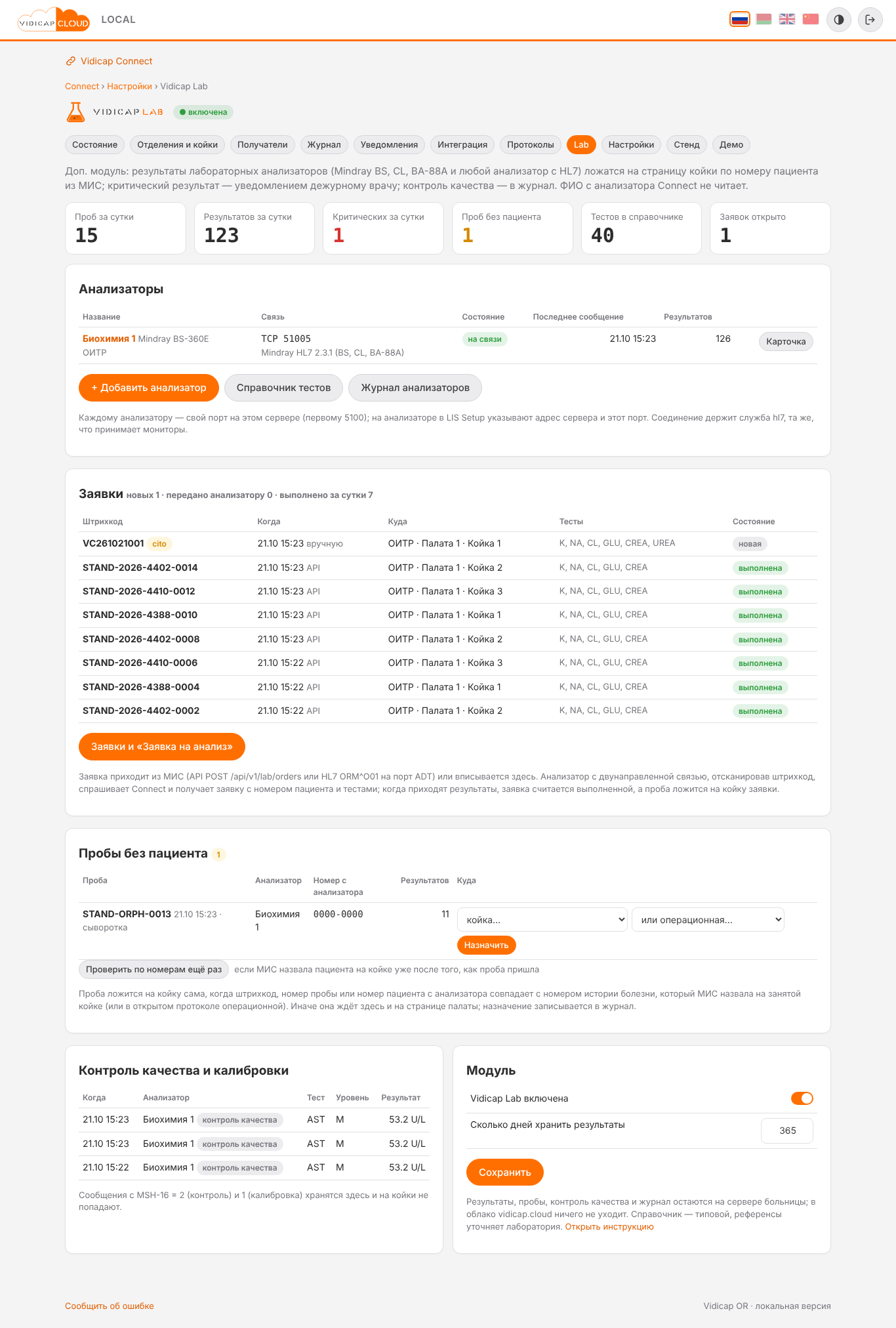The image size is (896, 1328).
Task: Switch to the Протоколы tab
Action: pos(531,145)
